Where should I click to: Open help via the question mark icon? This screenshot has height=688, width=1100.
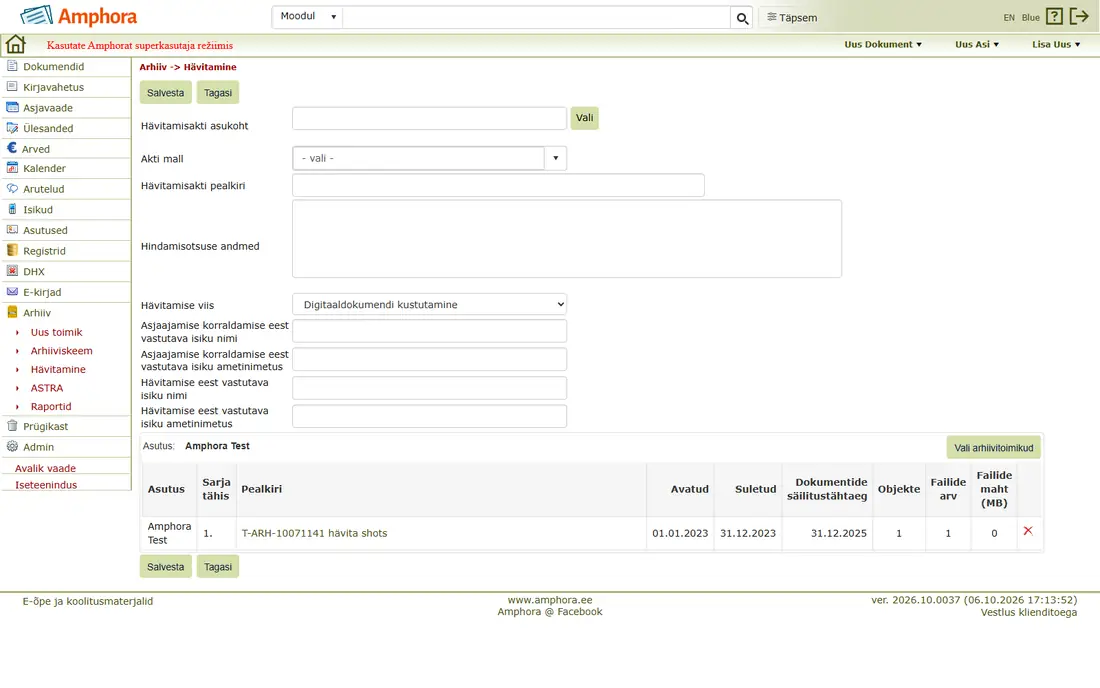pyautogui.click(x=1054, y=17)
